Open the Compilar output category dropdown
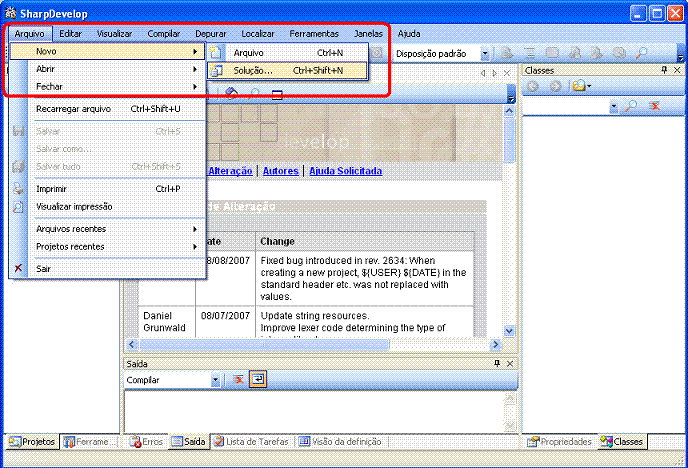Screen dimensions: 688x468 (x=215, y=380)
